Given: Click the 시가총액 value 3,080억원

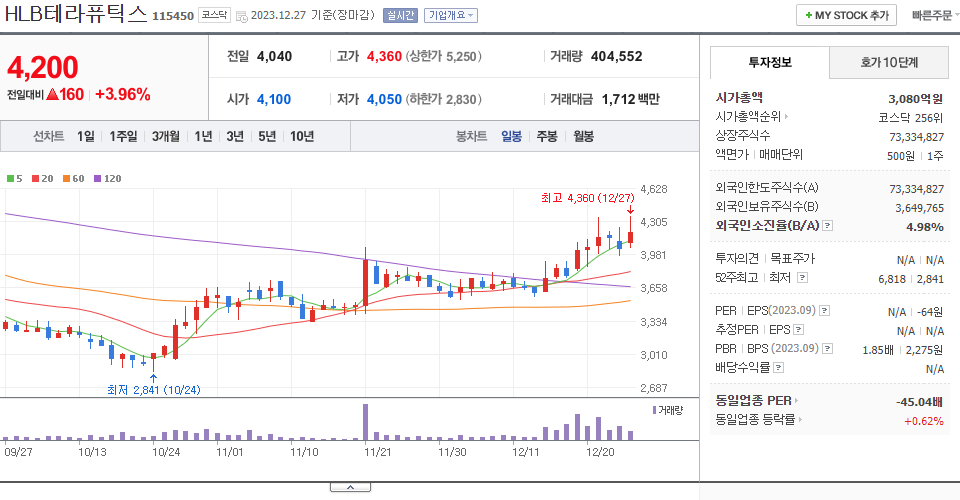Looking at the screenshot, I should coord(915,99).
